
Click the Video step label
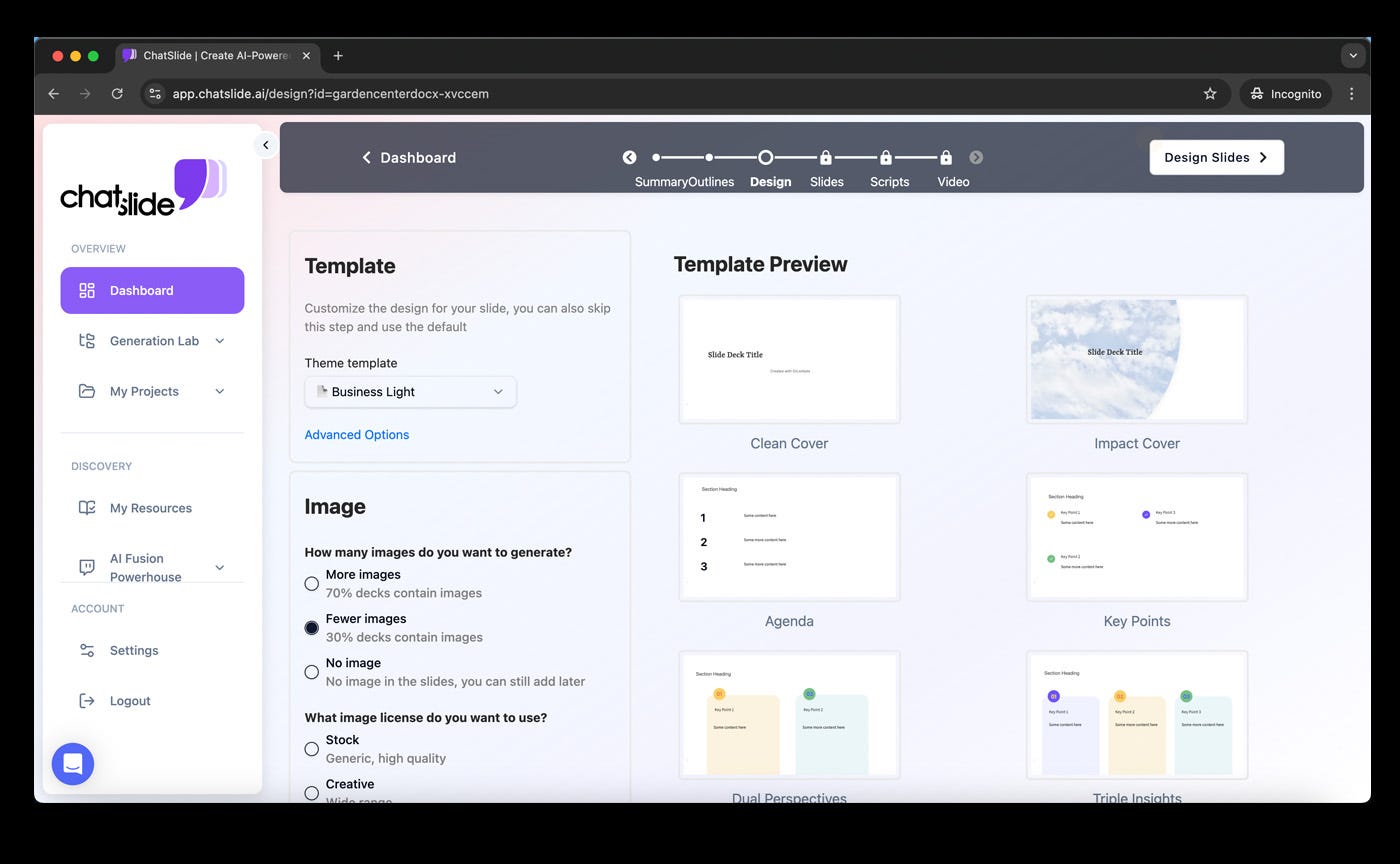(x=953, y=182)
